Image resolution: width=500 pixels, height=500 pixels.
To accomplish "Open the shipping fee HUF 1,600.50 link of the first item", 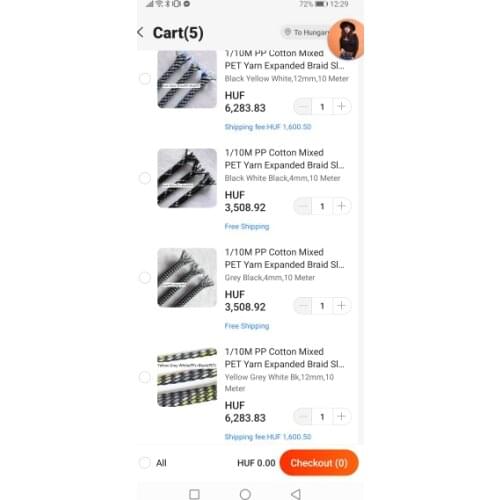I will click(268, 127).
